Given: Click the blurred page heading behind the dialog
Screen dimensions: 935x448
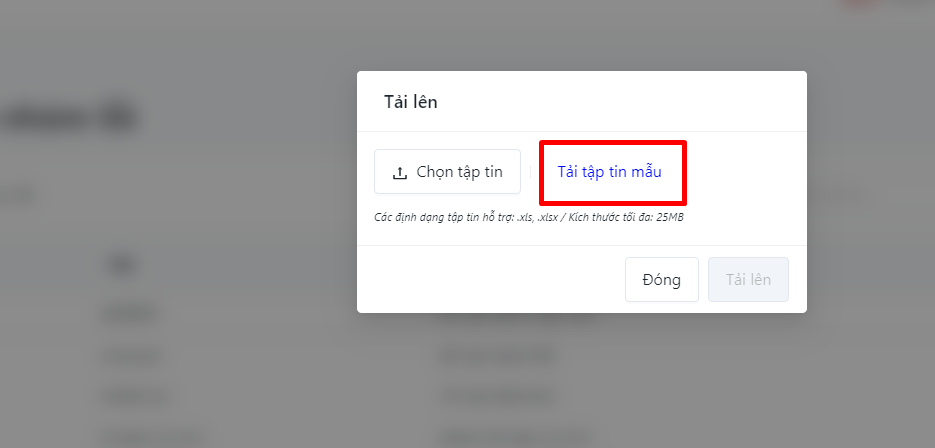Looking at the screenshot, I should [69, 119].
